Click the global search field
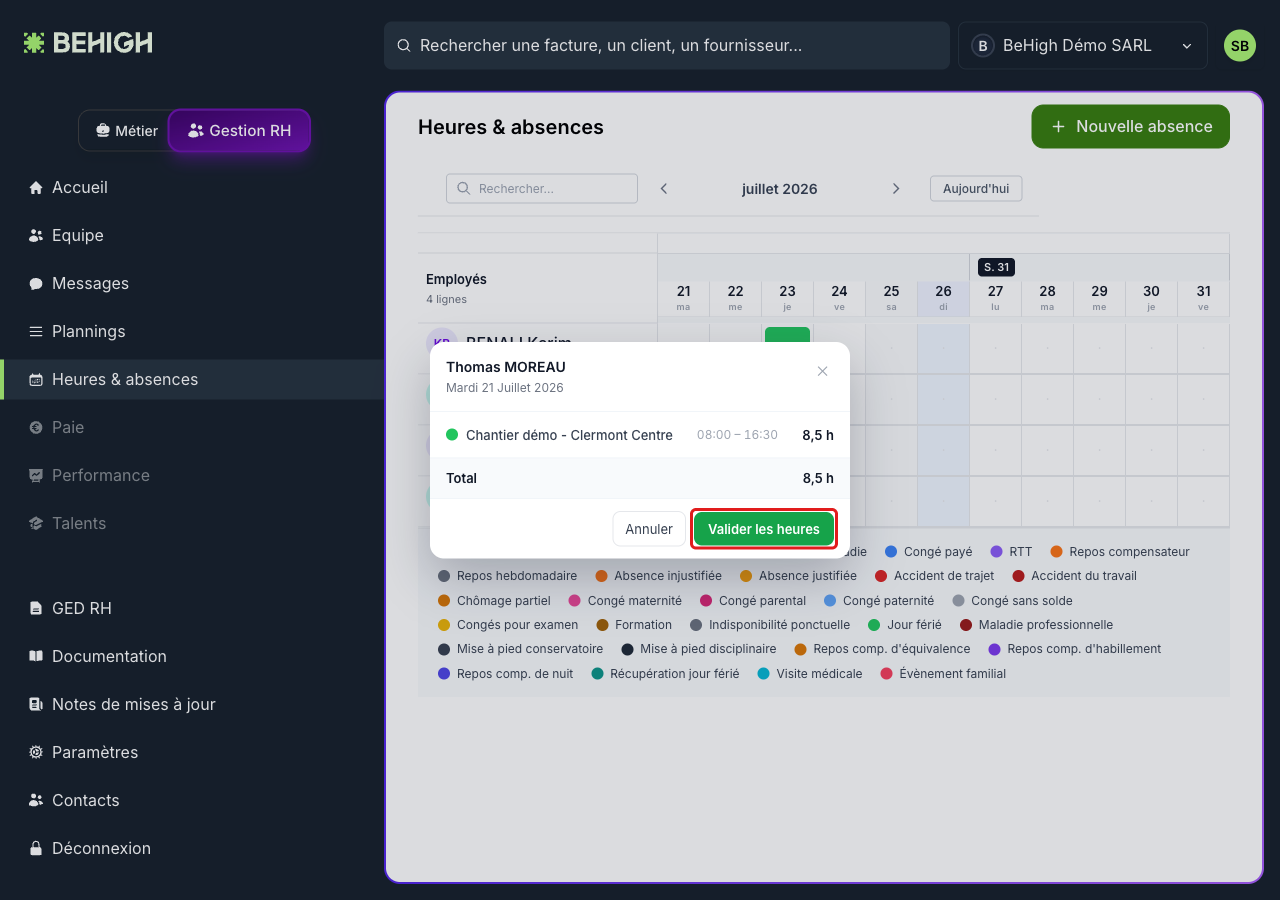Screen dimensions: 1280x900 pos(667,46)
